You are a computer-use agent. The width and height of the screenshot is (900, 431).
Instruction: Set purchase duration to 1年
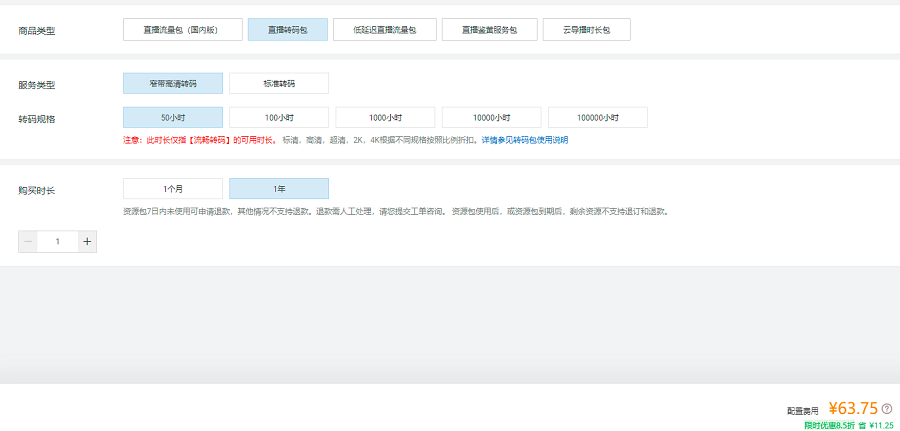point(279,188)
